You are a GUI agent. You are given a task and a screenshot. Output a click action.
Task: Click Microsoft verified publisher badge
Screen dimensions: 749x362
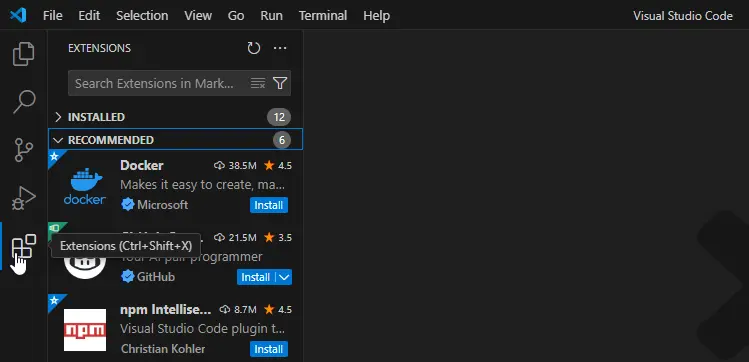[x=128, y=205]
